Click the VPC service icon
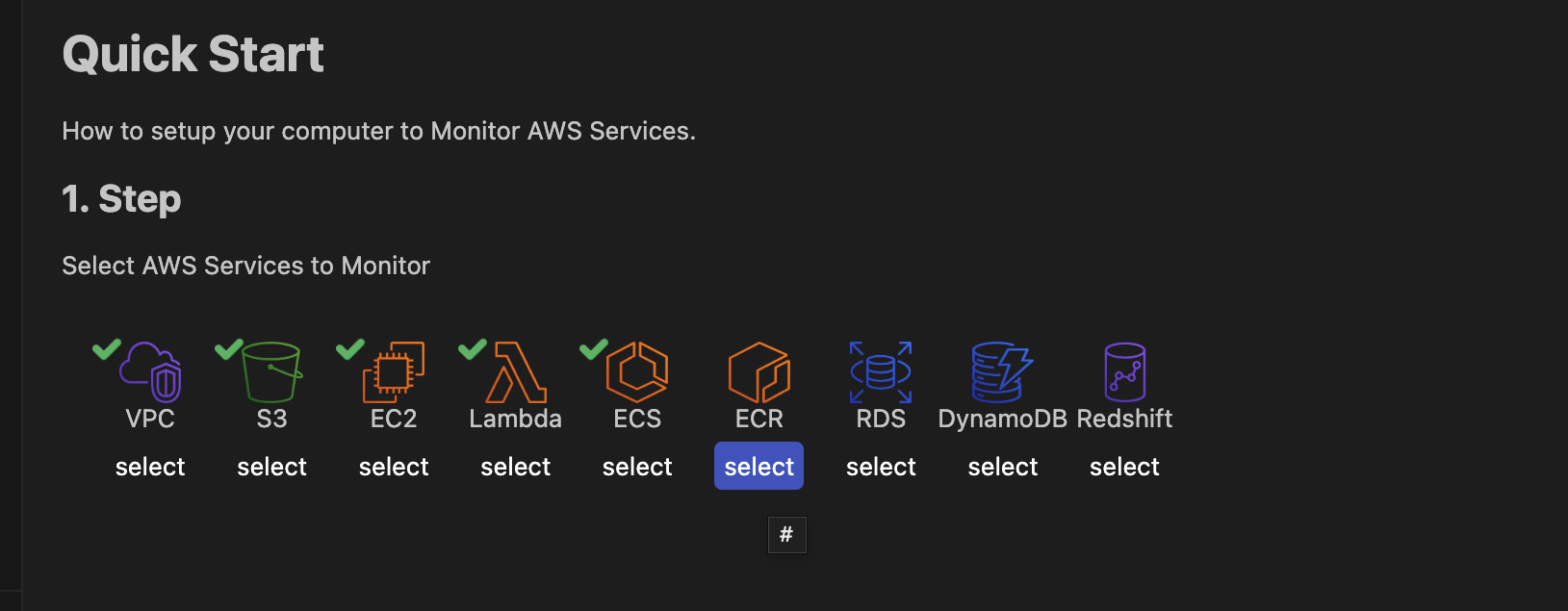Viewport: 1568px width, 611px height. pos(152,377)
